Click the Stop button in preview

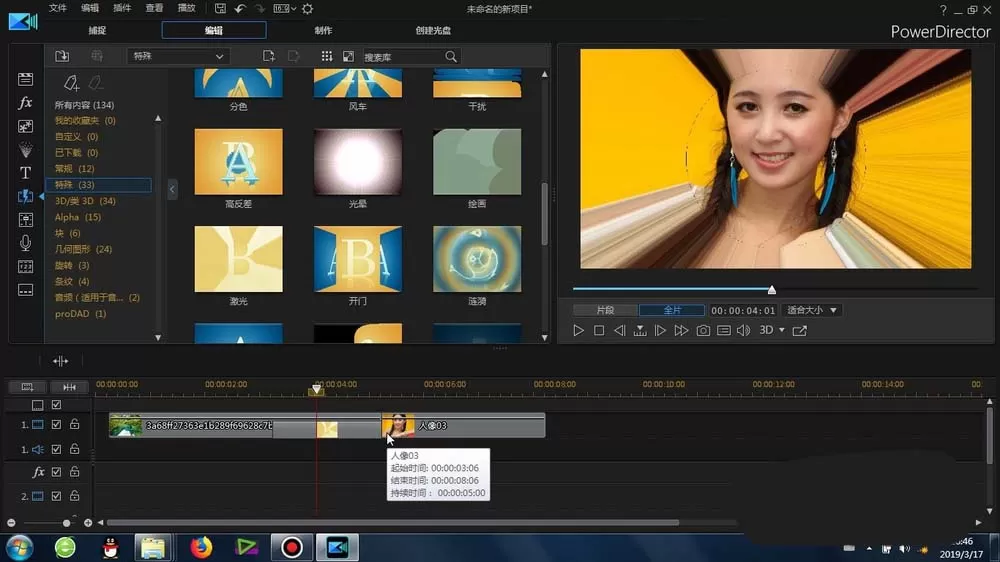tap(599, 330)
